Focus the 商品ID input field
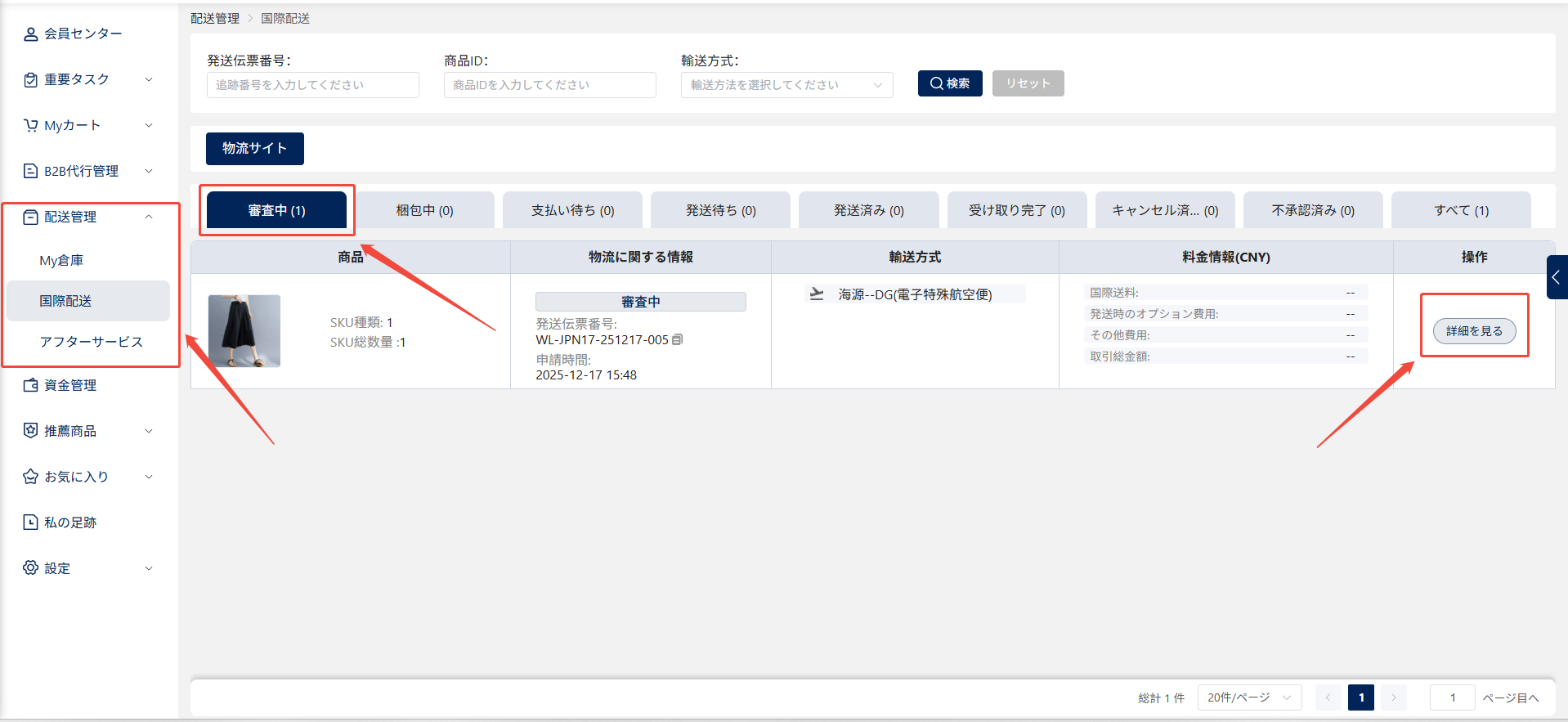Viewport: 1568px width, 722px height. (x=550, y=85)
